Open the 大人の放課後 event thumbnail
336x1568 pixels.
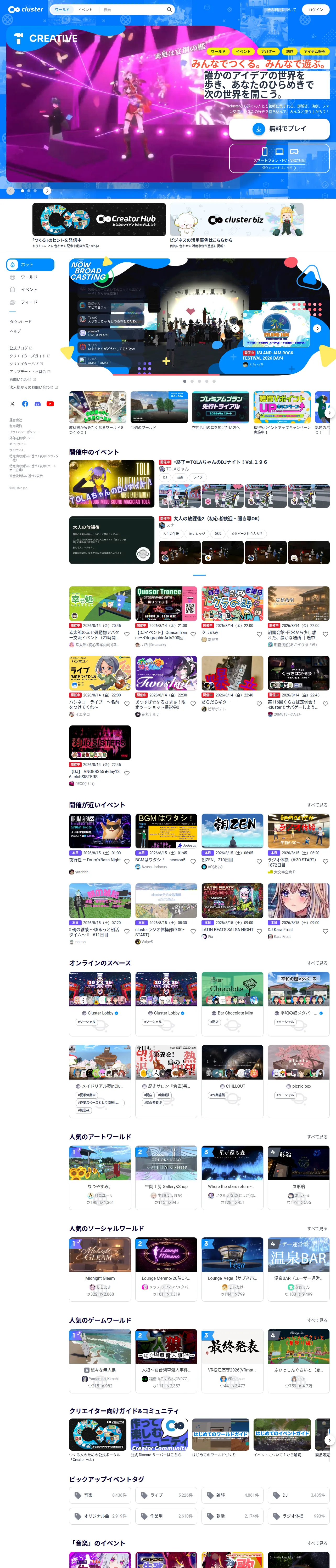click(111, 540)
